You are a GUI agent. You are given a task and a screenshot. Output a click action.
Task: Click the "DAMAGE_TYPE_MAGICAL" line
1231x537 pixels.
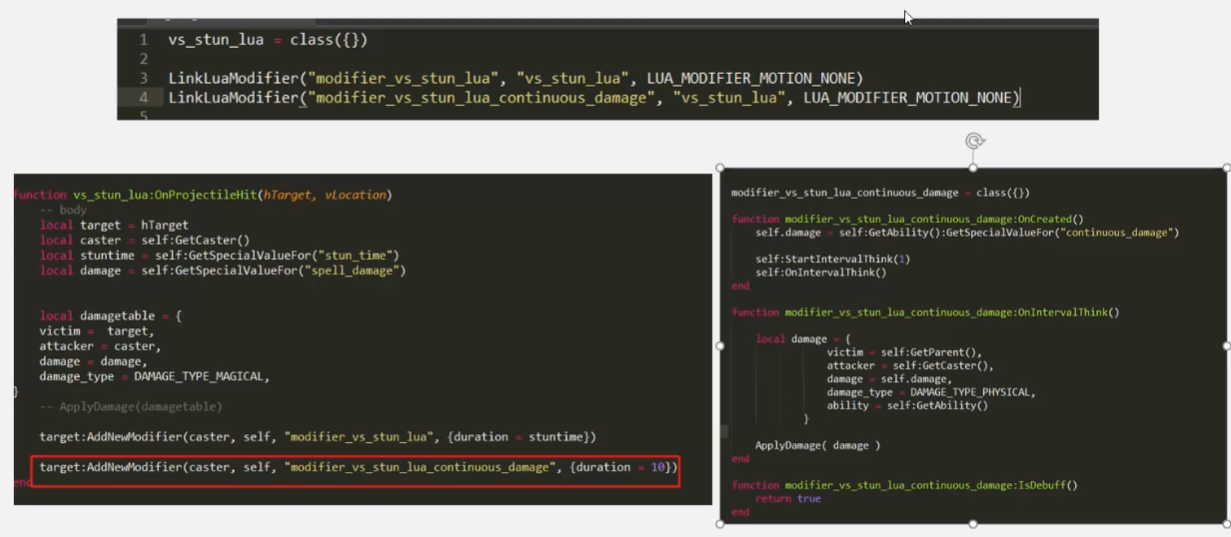click(x=155, y=376)
